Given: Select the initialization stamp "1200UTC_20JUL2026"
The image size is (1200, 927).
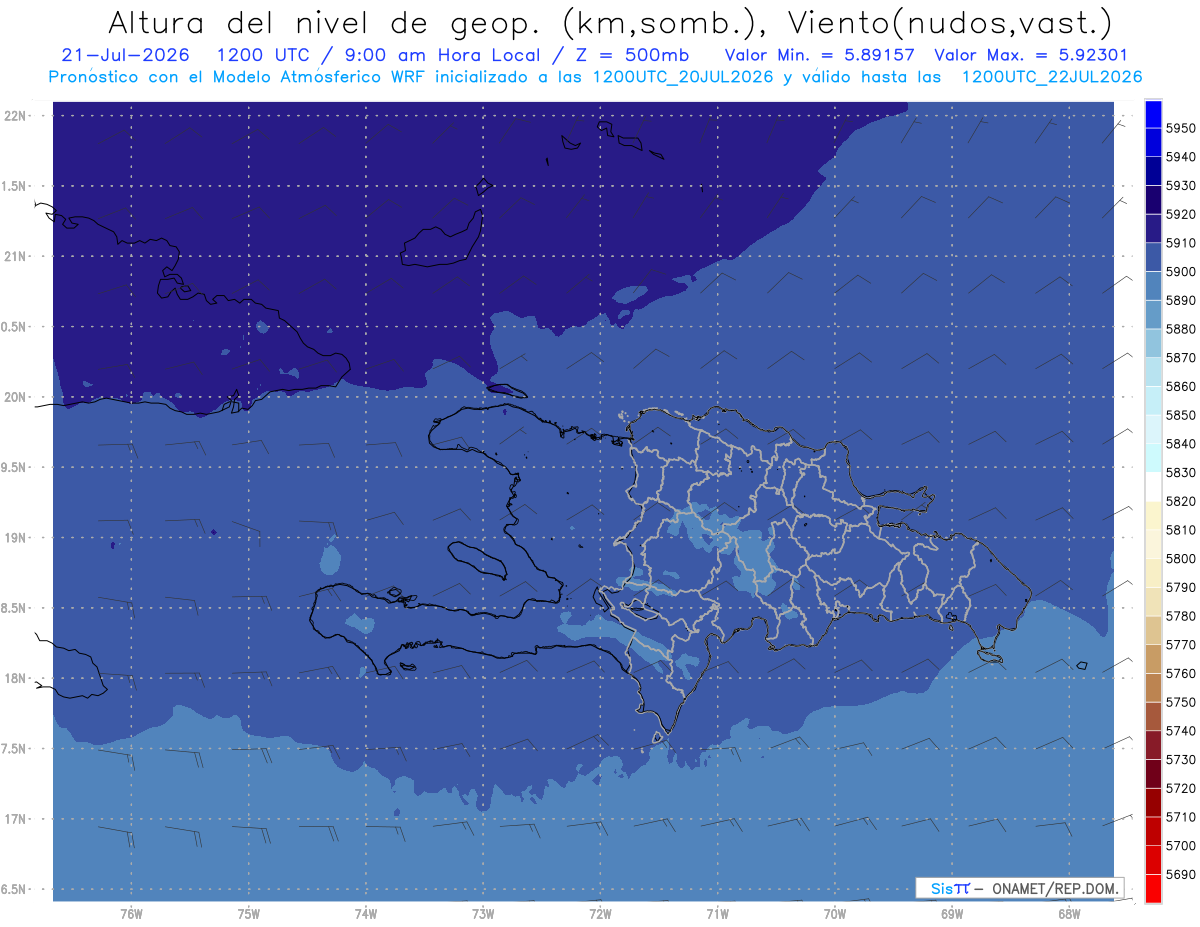Looking at the screenshot, I should (x=683, y=77).
